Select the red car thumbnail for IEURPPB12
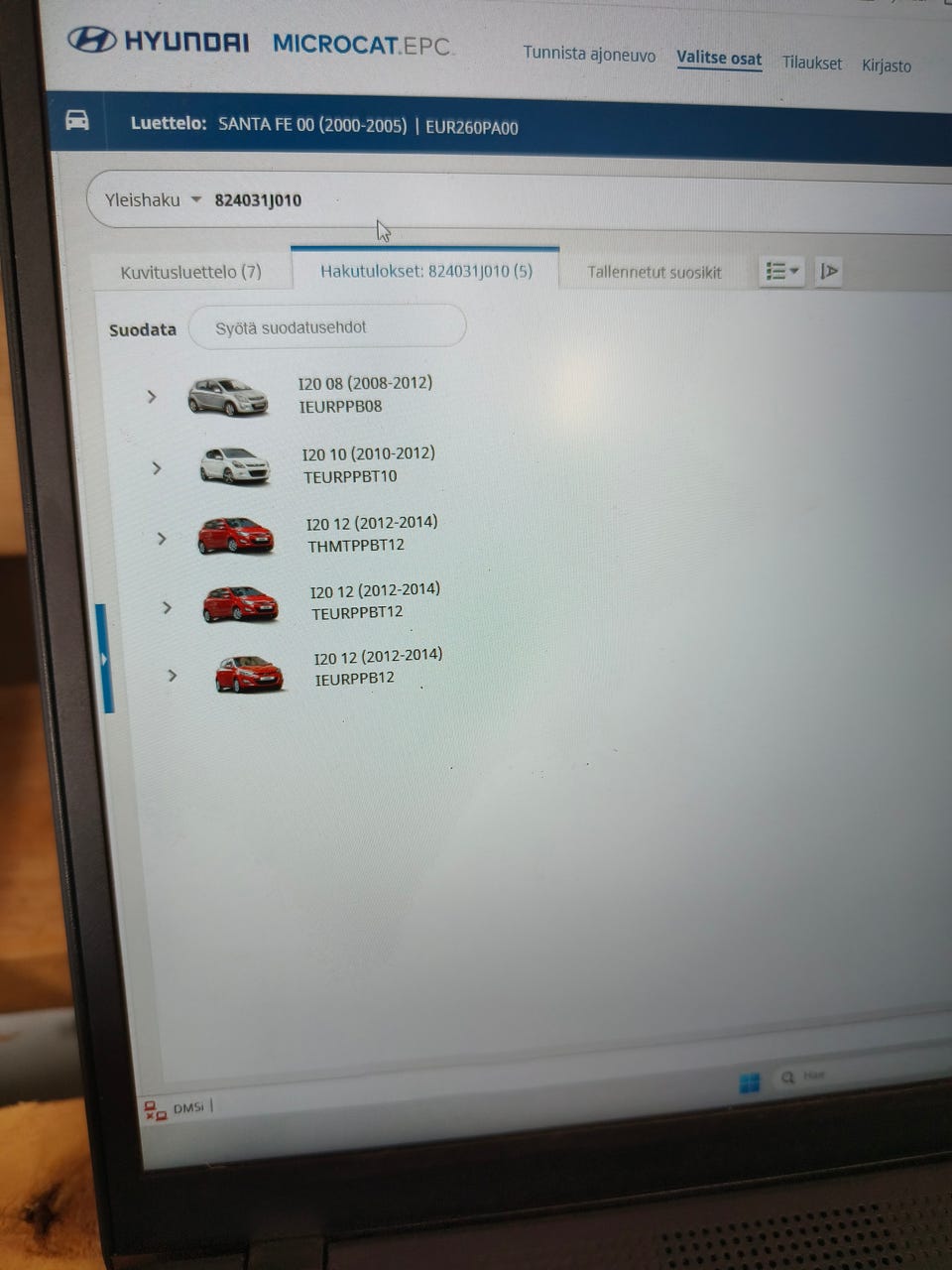The width and height of the screenshot is (952, 1270). point(249,673)
